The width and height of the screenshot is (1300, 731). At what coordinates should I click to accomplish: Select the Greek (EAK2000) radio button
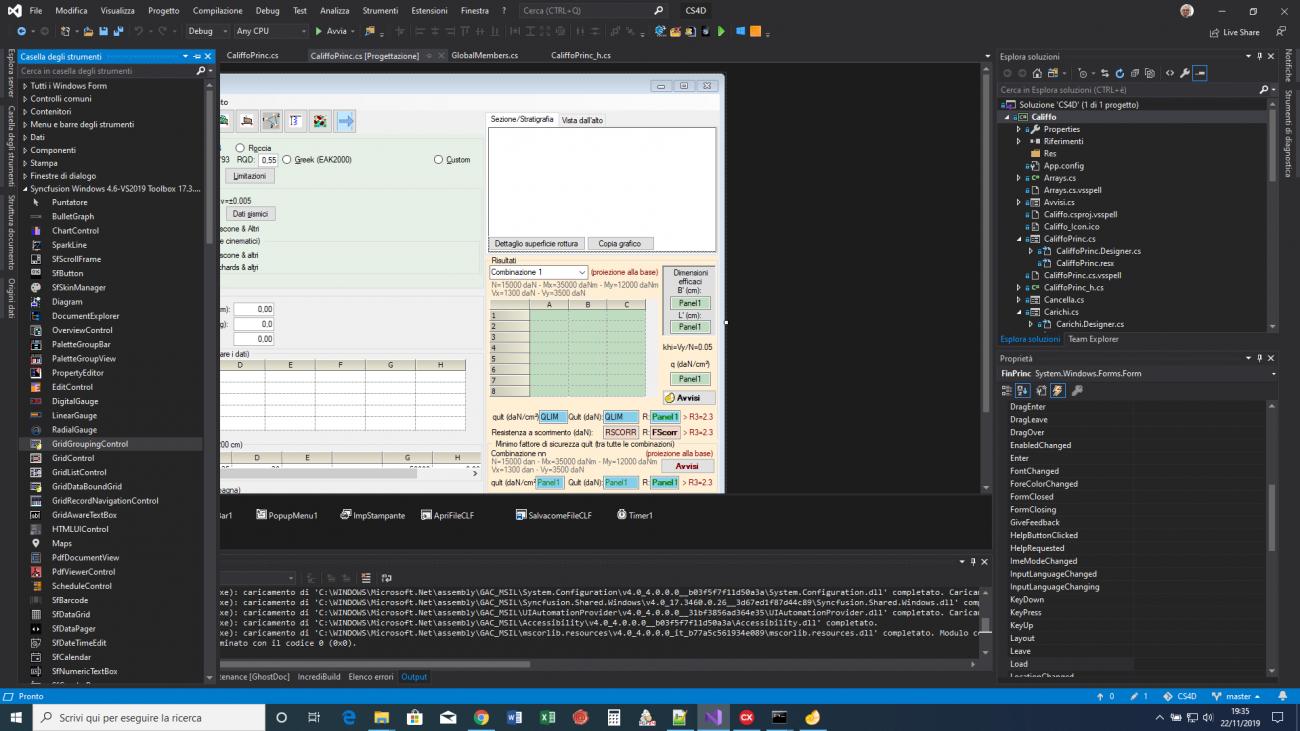[287, 159]
